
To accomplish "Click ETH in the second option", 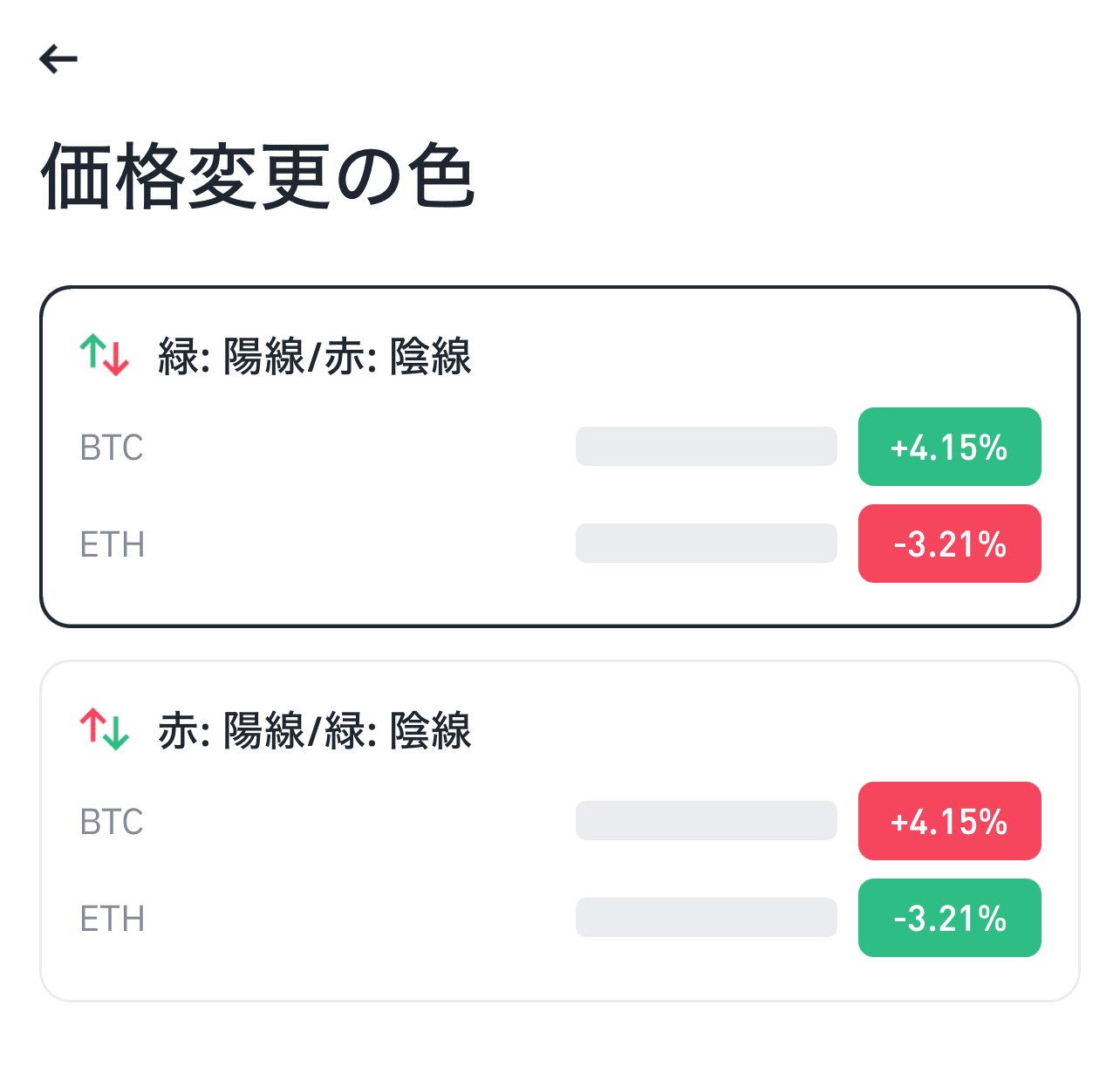I will (112, 919).
